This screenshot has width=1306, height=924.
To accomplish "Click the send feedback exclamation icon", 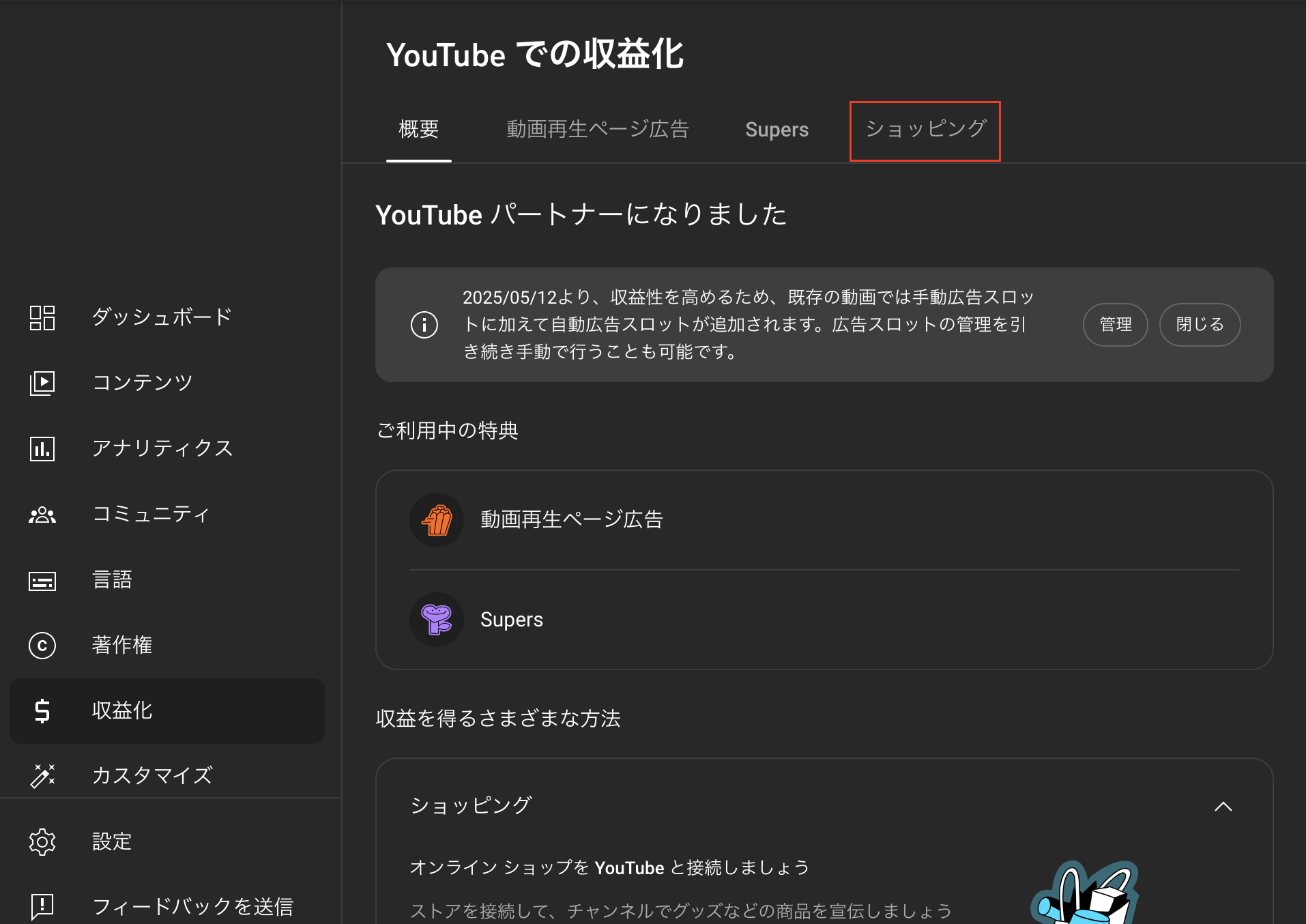I will click(42, 906).
